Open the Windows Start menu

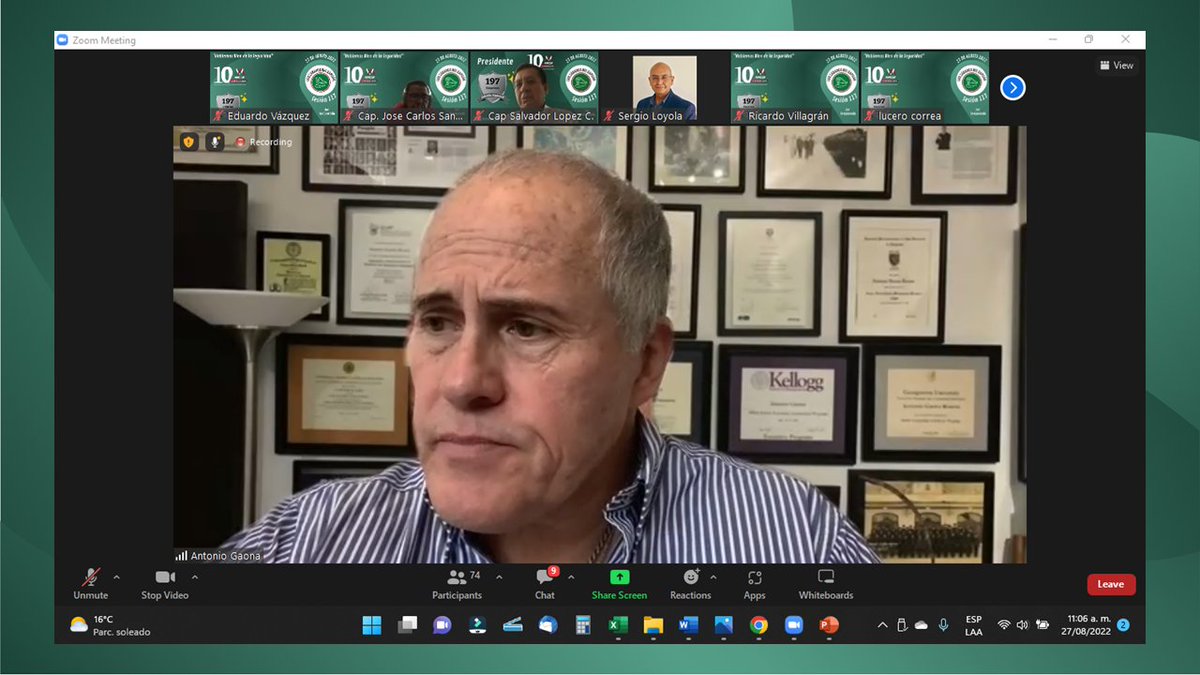372,625
